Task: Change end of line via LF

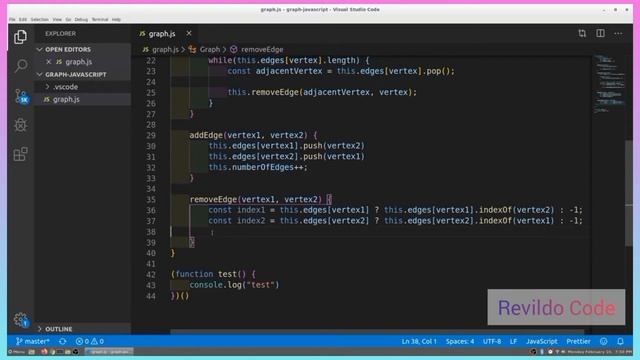Action: [x=513, y=341]
